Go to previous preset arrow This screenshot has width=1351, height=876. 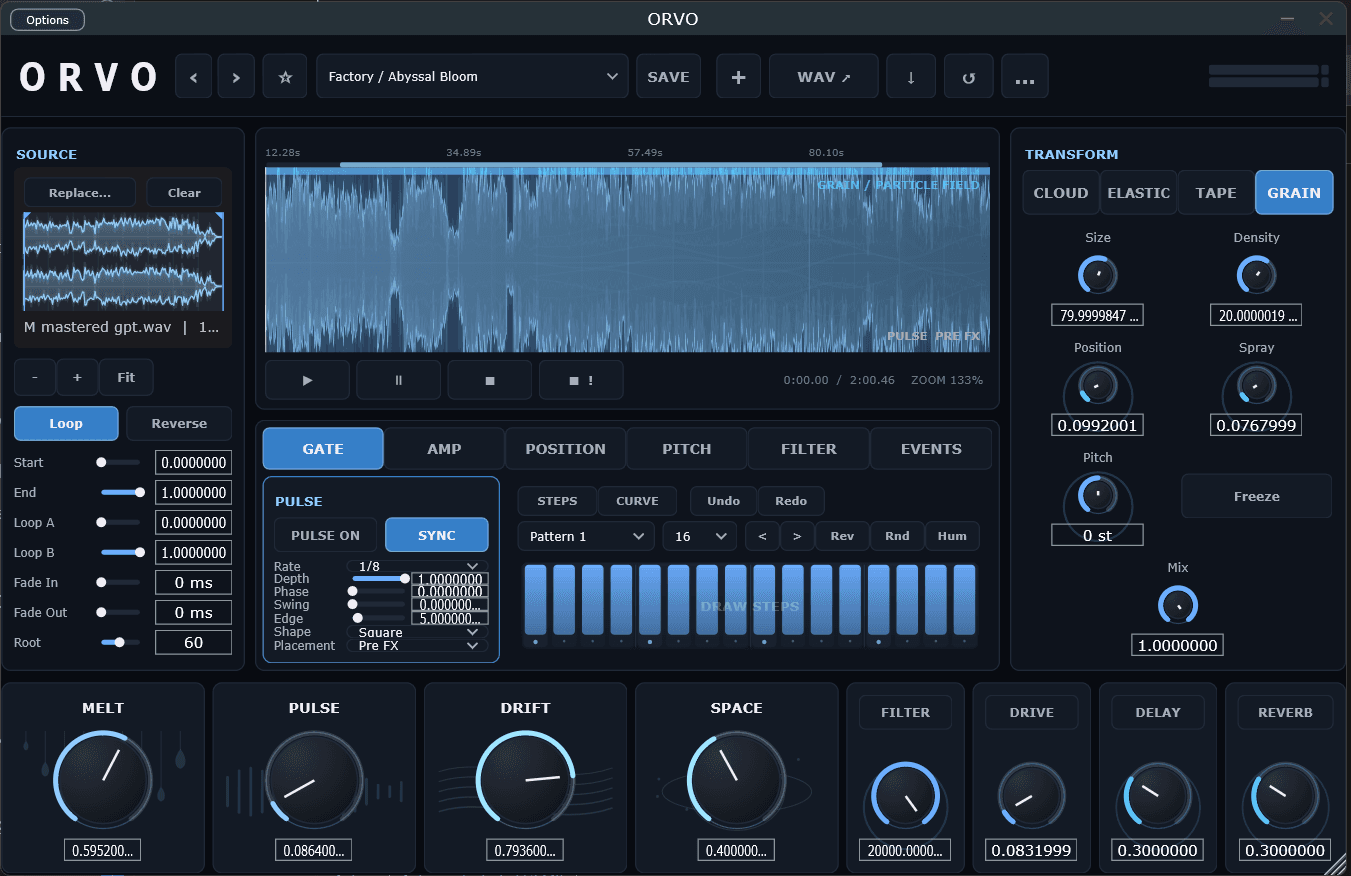(x=194, y=77)
